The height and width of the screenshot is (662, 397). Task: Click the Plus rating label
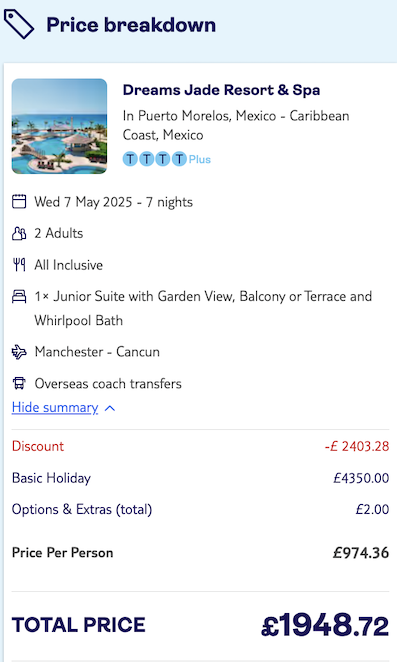(200, 160)
